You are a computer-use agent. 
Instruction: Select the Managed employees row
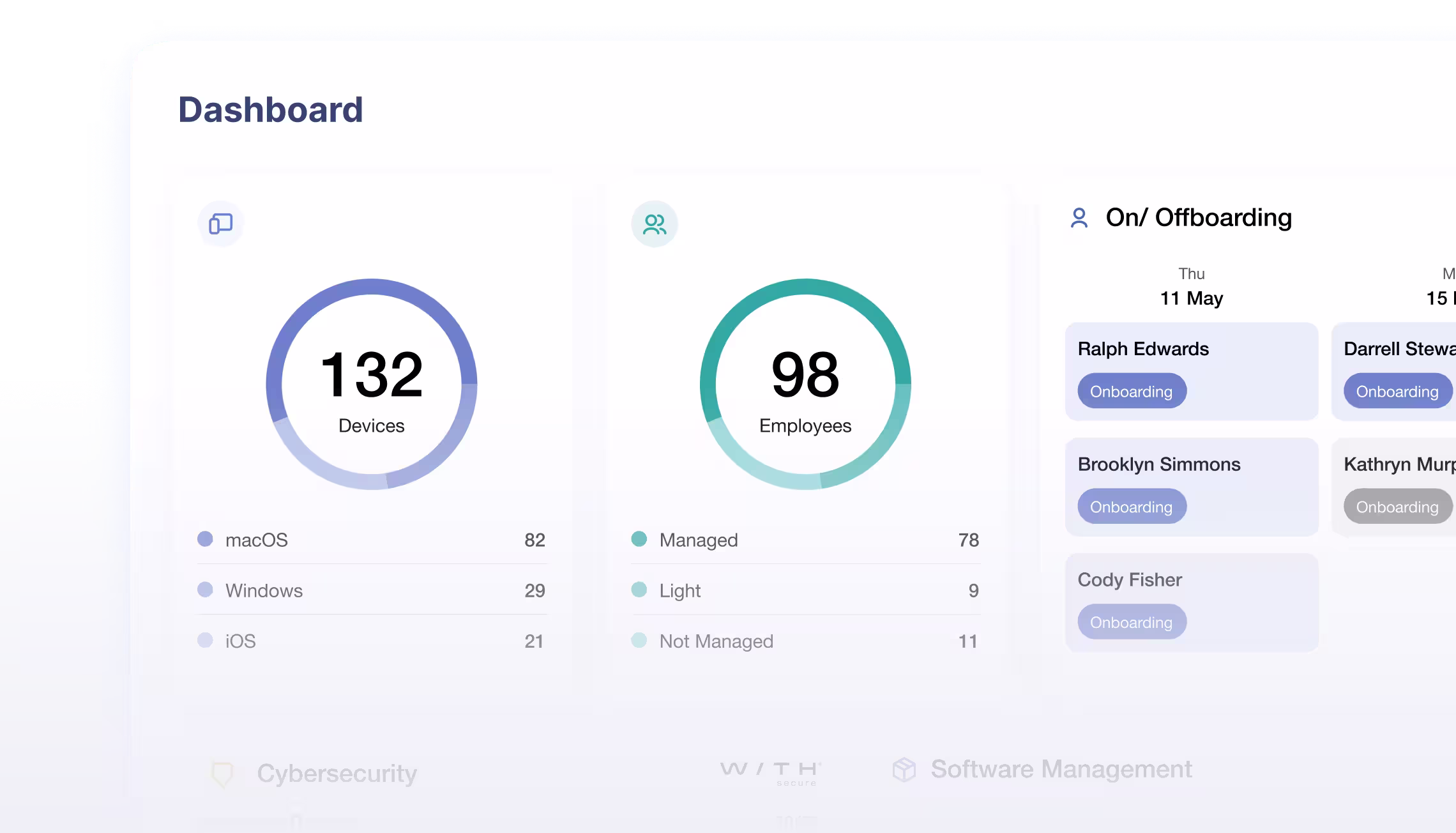(x=805, y=540)
